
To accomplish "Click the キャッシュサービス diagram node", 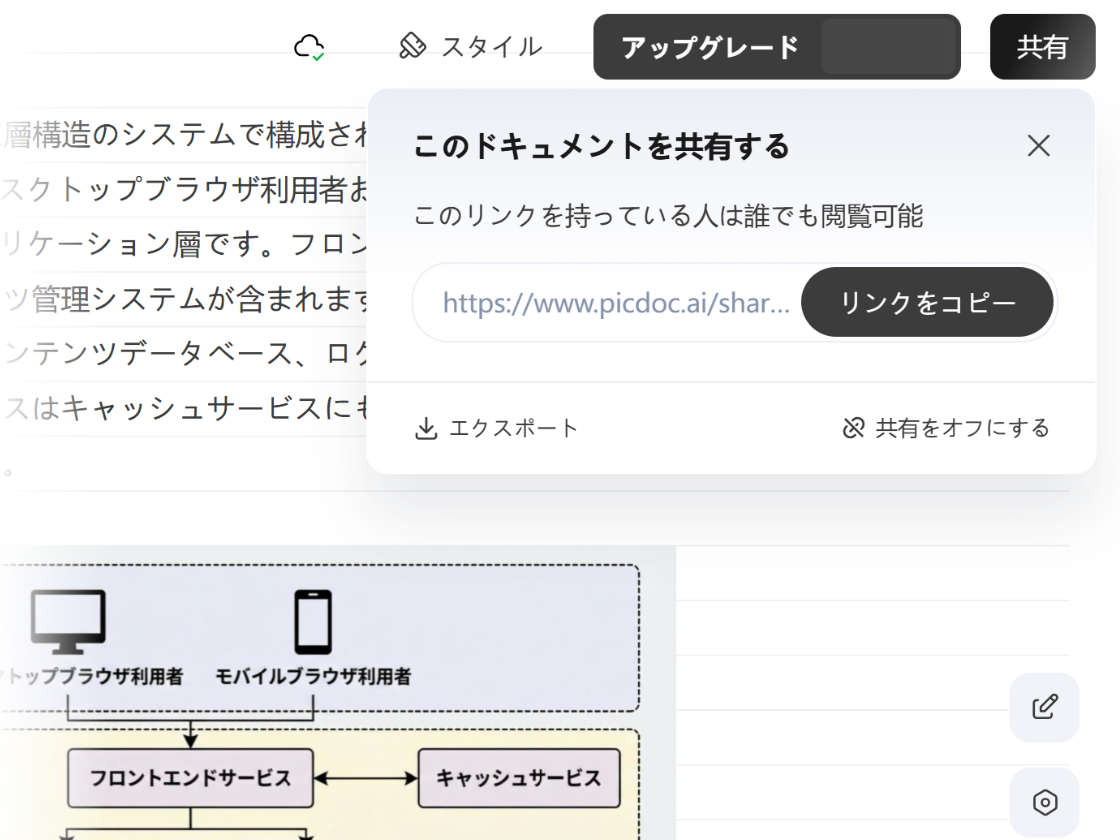I will 518,777.
